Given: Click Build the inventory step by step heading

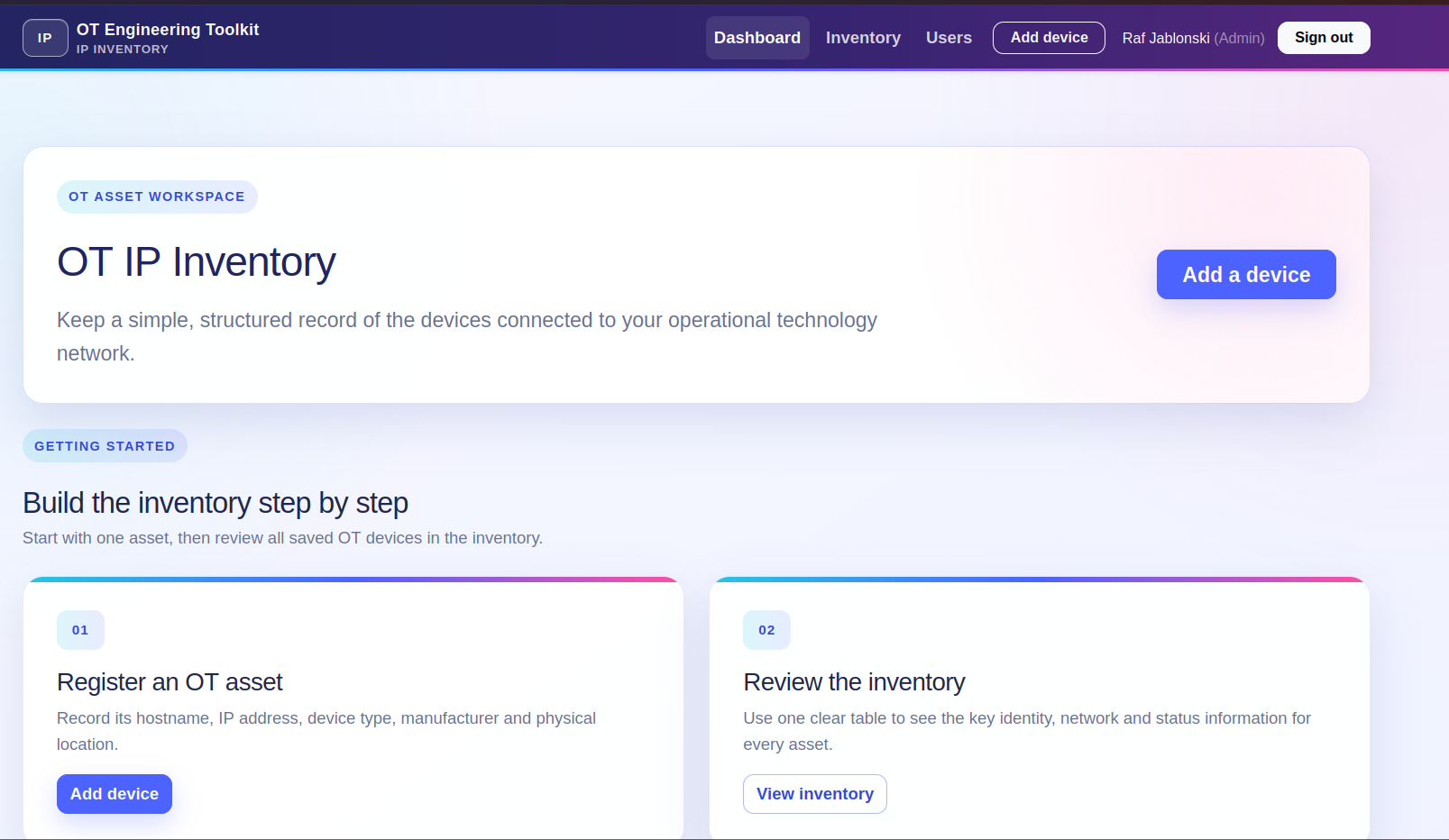Looking at the screenshot, I should coord(216,503).
